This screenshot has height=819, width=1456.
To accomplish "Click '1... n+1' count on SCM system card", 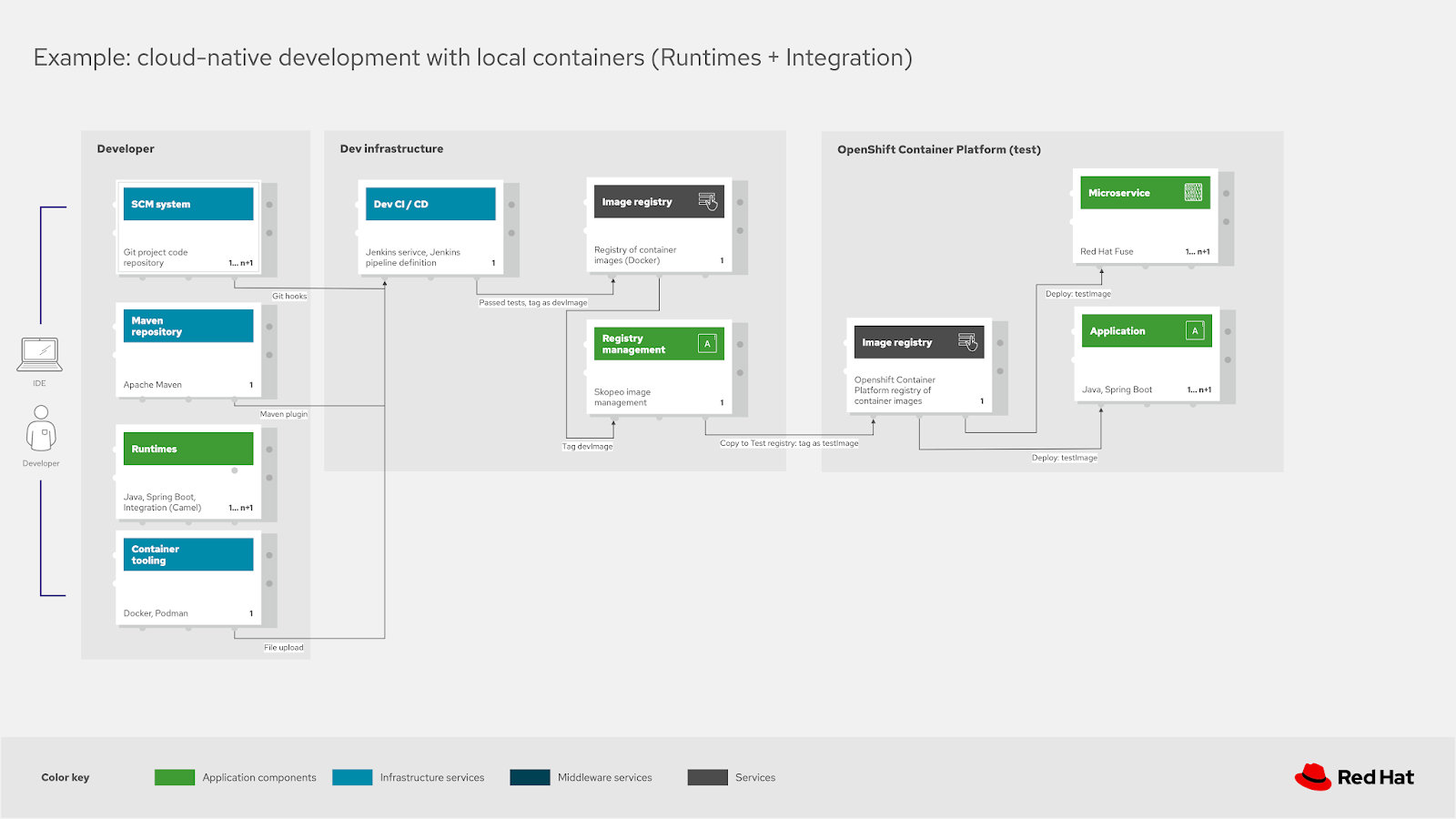I will pyautogui.click(x=241, y=263).
